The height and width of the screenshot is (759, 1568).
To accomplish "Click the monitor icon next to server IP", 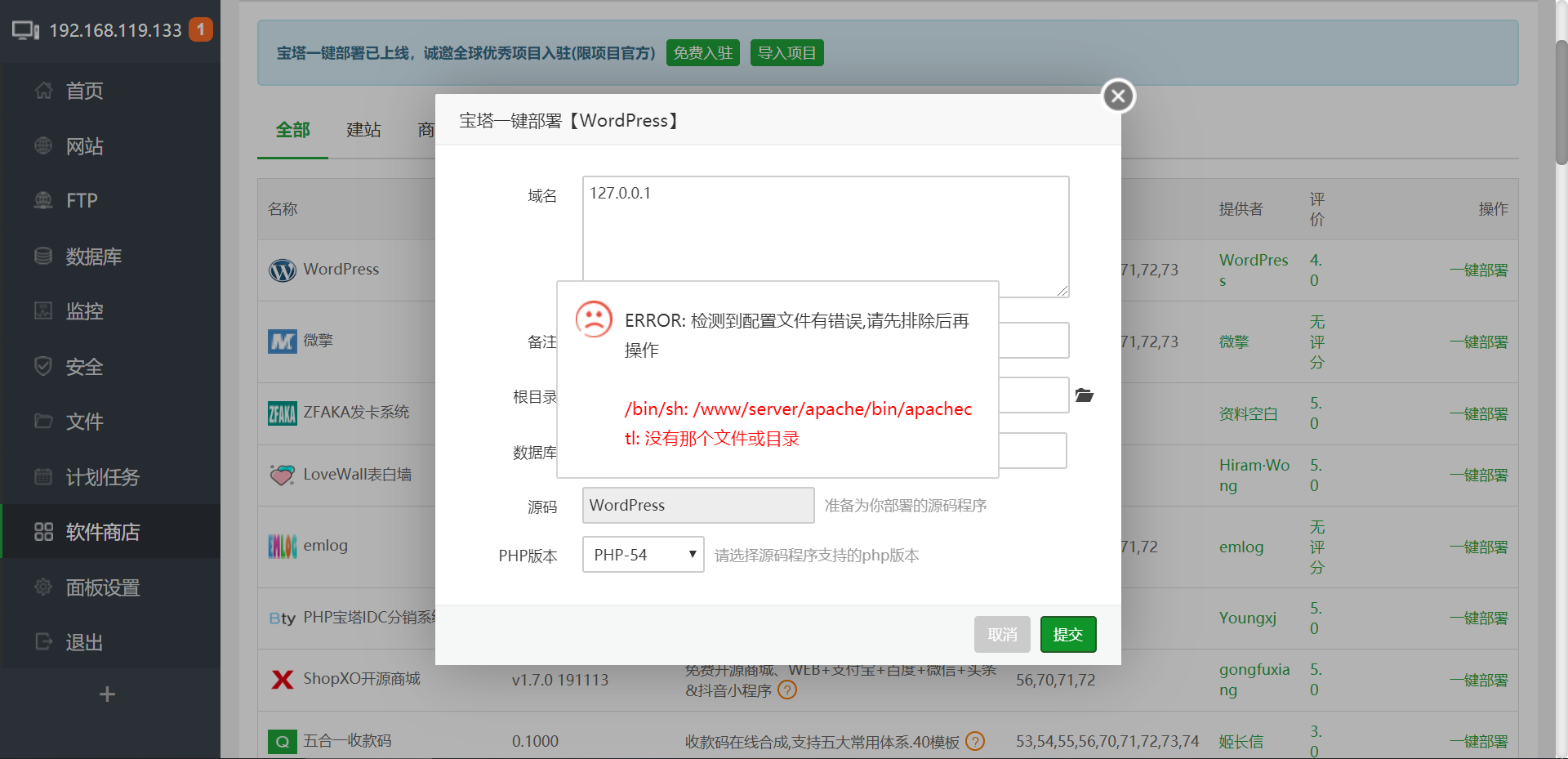I will [x=26, y=31].
